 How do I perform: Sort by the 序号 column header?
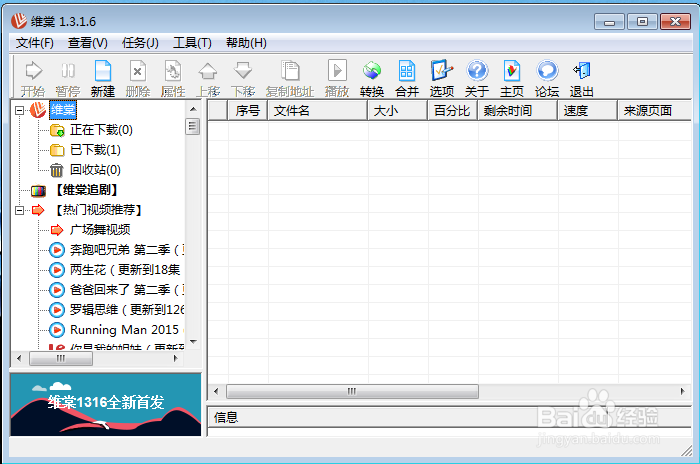point(248,110)
